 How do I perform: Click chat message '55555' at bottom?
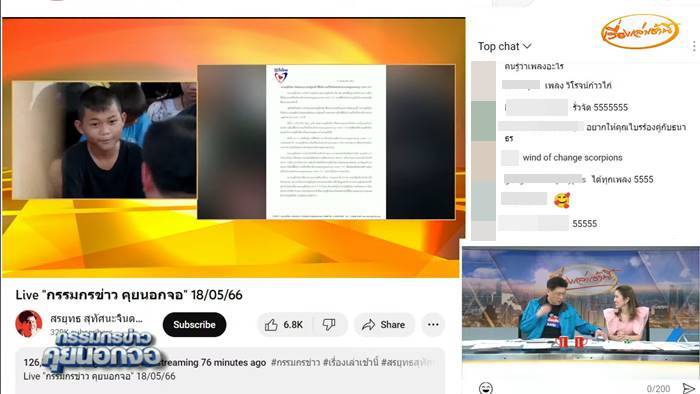click(584, 224)
